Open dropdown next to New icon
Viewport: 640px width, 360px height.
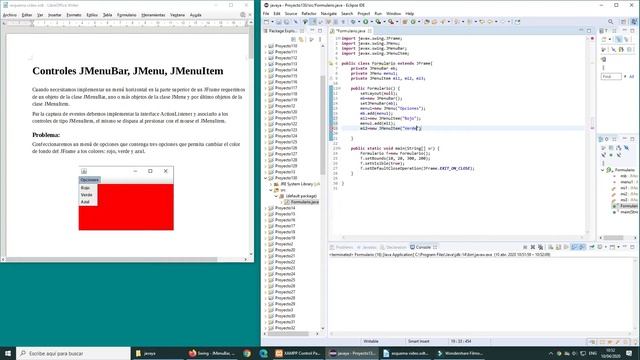272,22
